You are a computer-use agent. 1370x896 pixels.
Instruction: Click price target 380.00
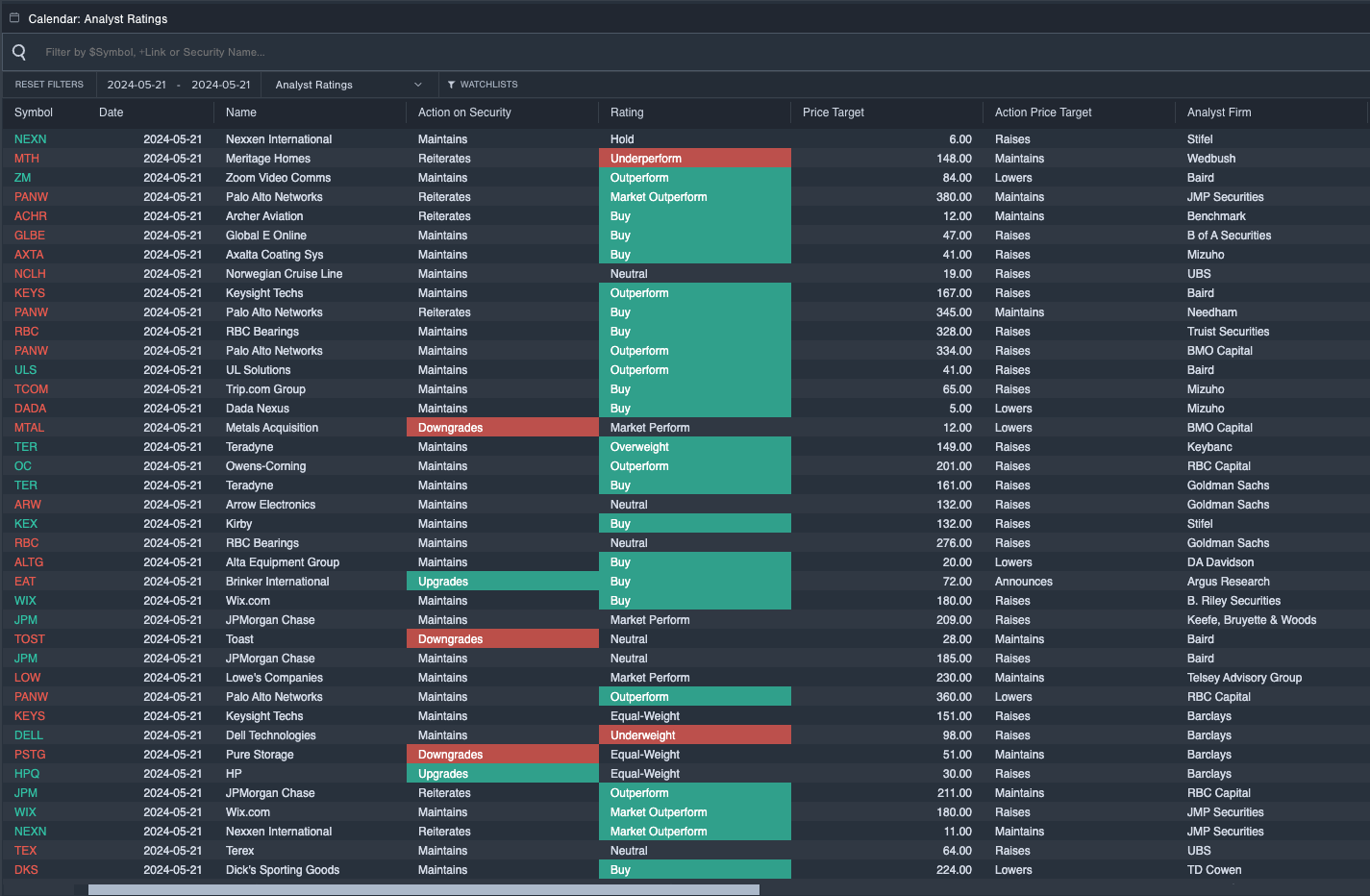coord(954,197)
